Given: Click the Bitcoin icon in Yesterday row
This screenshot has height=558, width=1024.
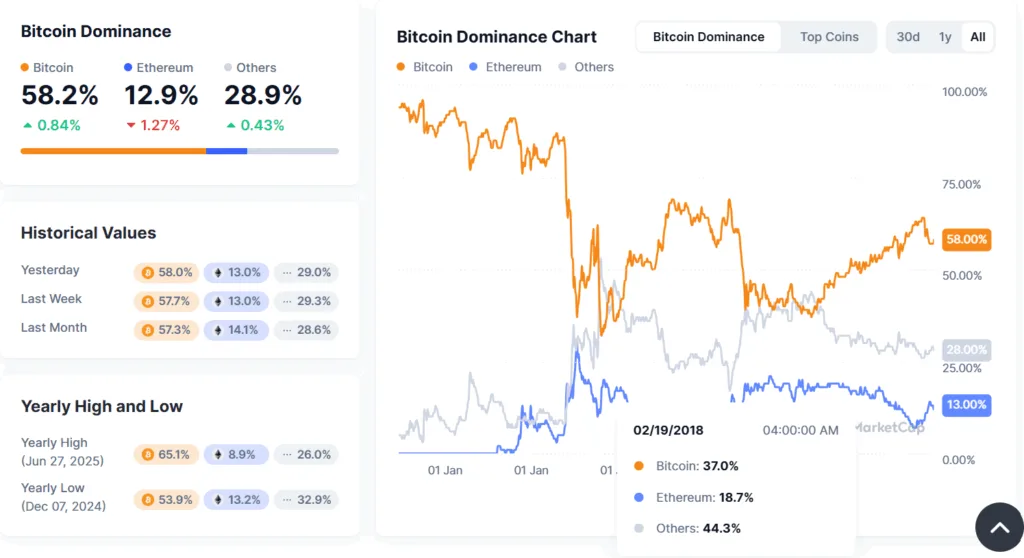Looking at the screenshot, I should tap(148, 272).
